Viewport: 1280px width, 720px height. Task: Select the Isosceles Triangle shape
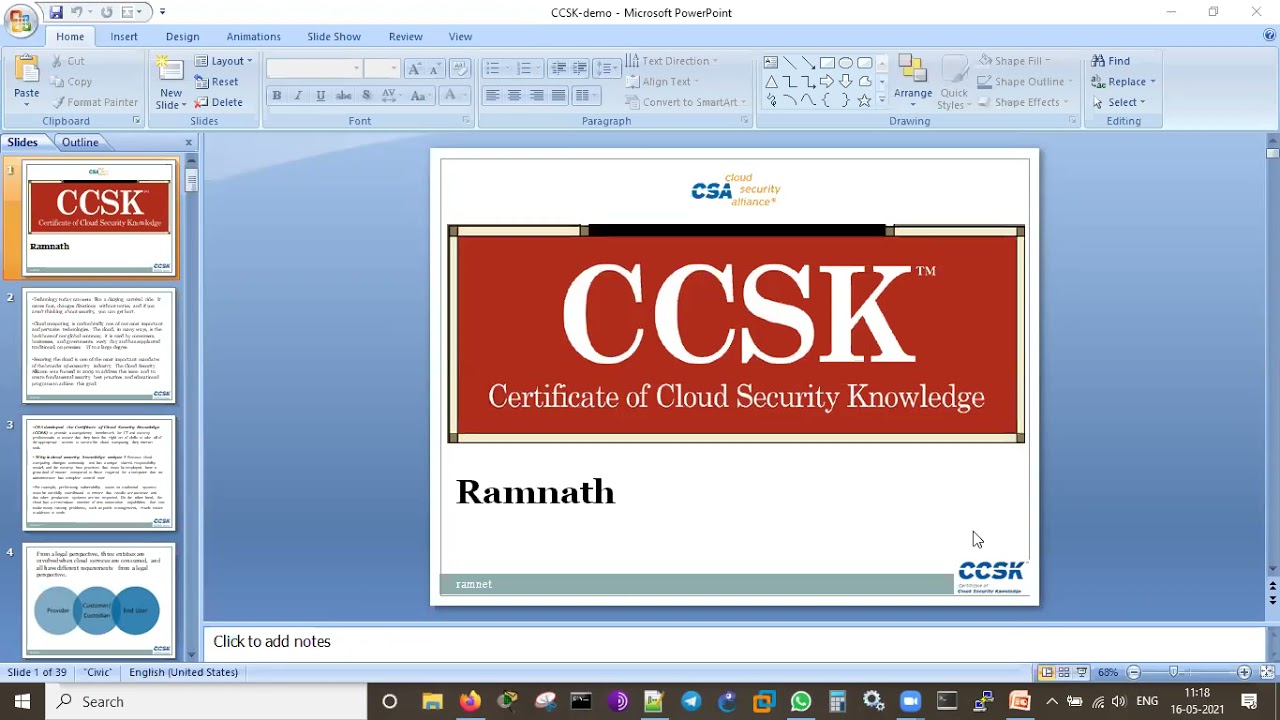771,81
